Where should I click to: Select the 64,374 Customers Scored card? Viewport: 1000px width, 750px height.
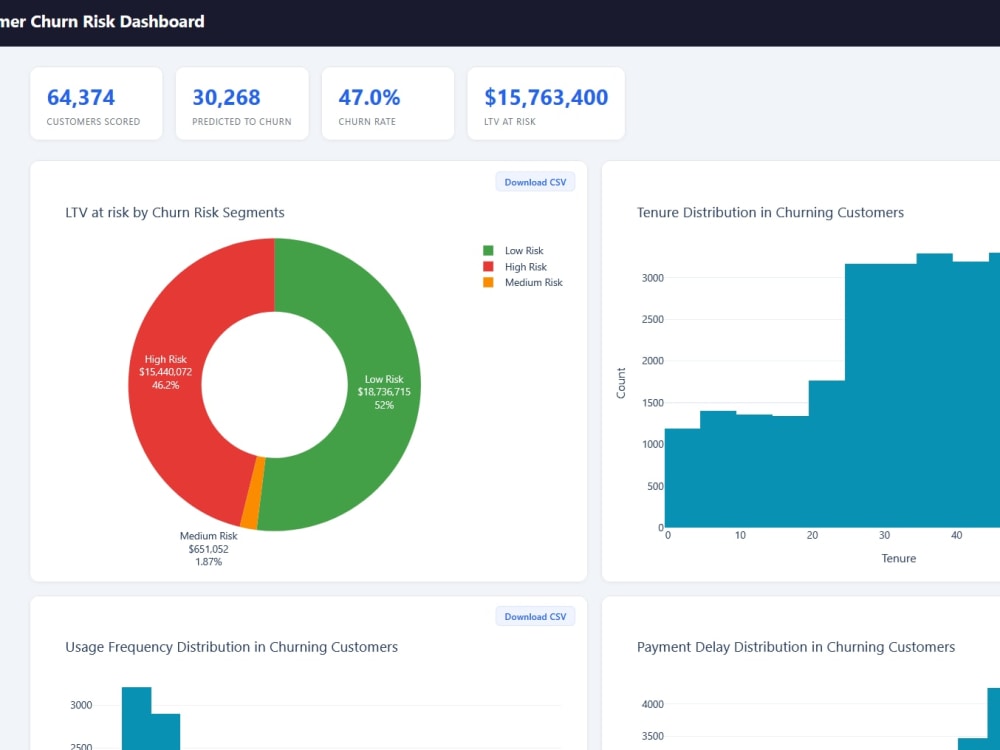(x=96, y=103)
